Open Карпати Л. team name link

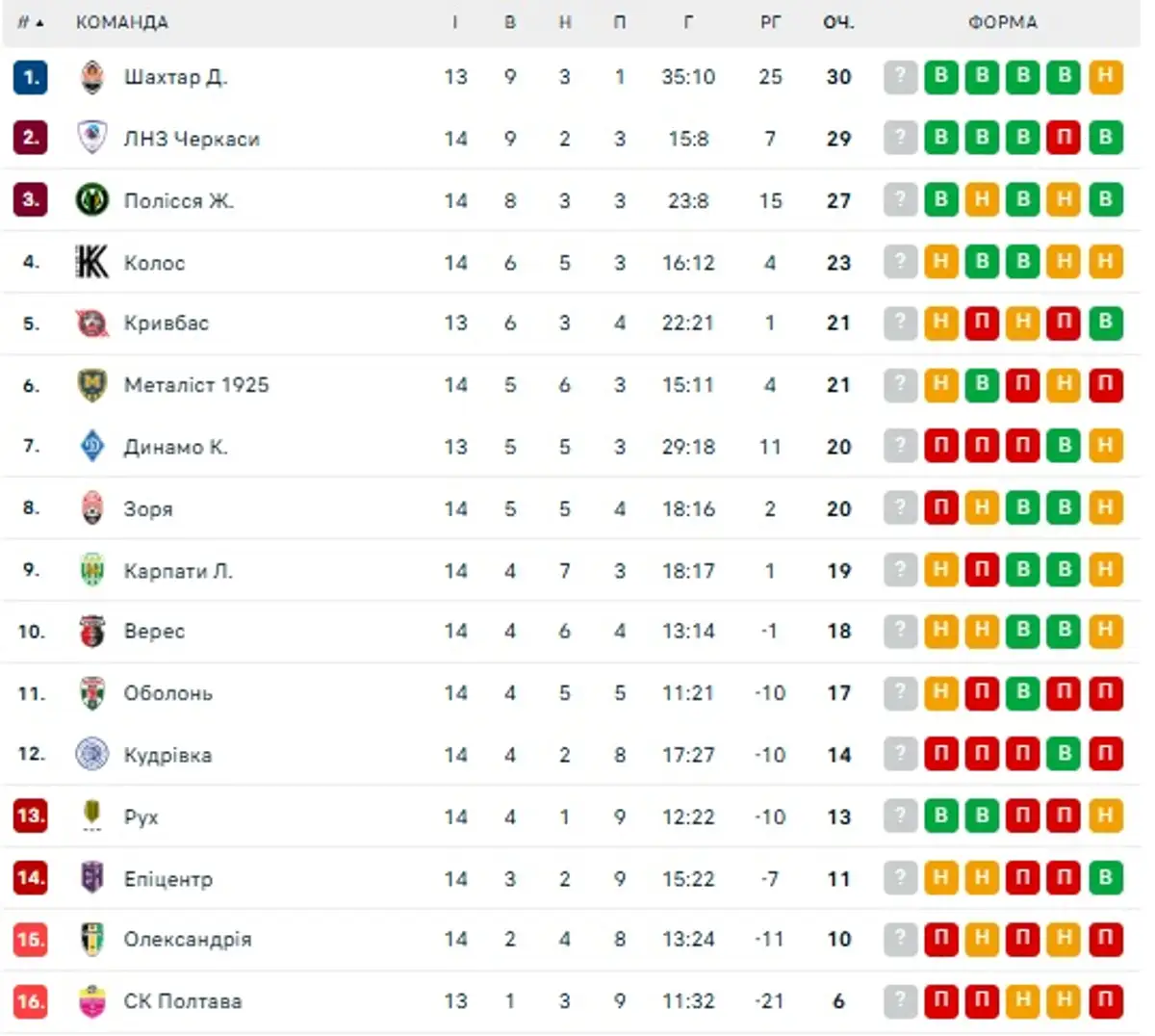coord(178,571)
